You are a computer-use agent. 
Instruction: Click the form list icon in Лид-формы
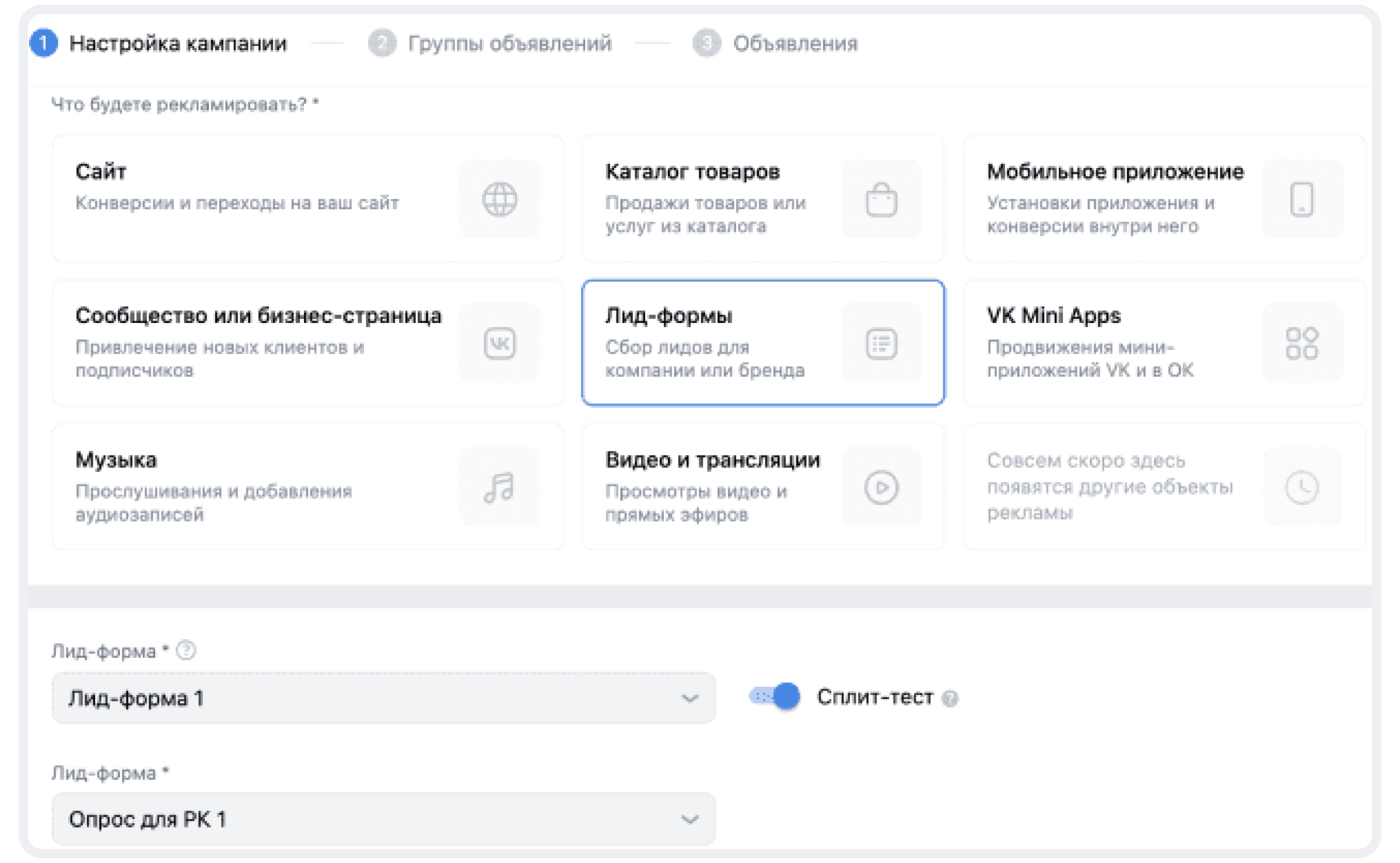click(881, 343)
